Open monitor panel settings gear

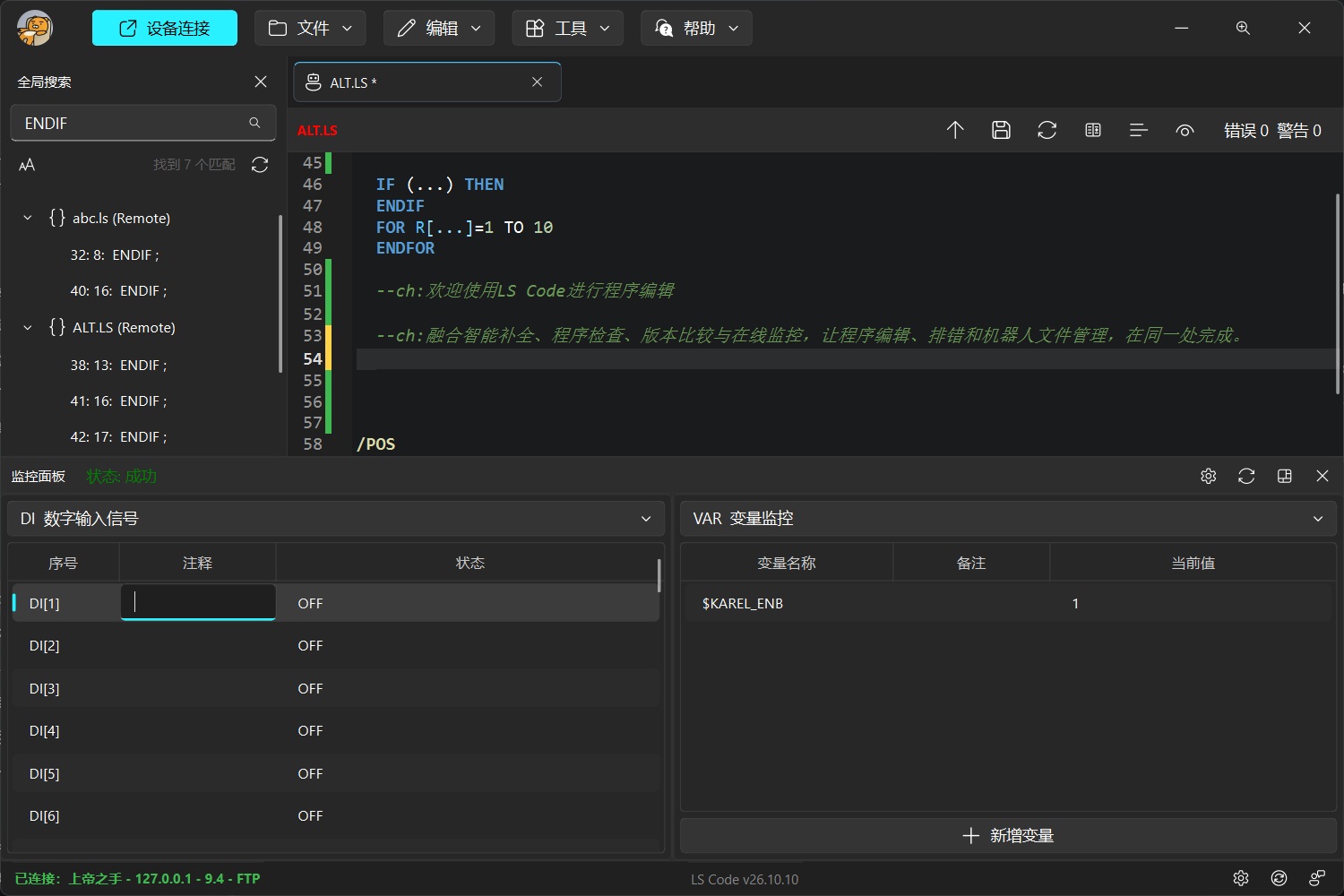pos(1208,476)
